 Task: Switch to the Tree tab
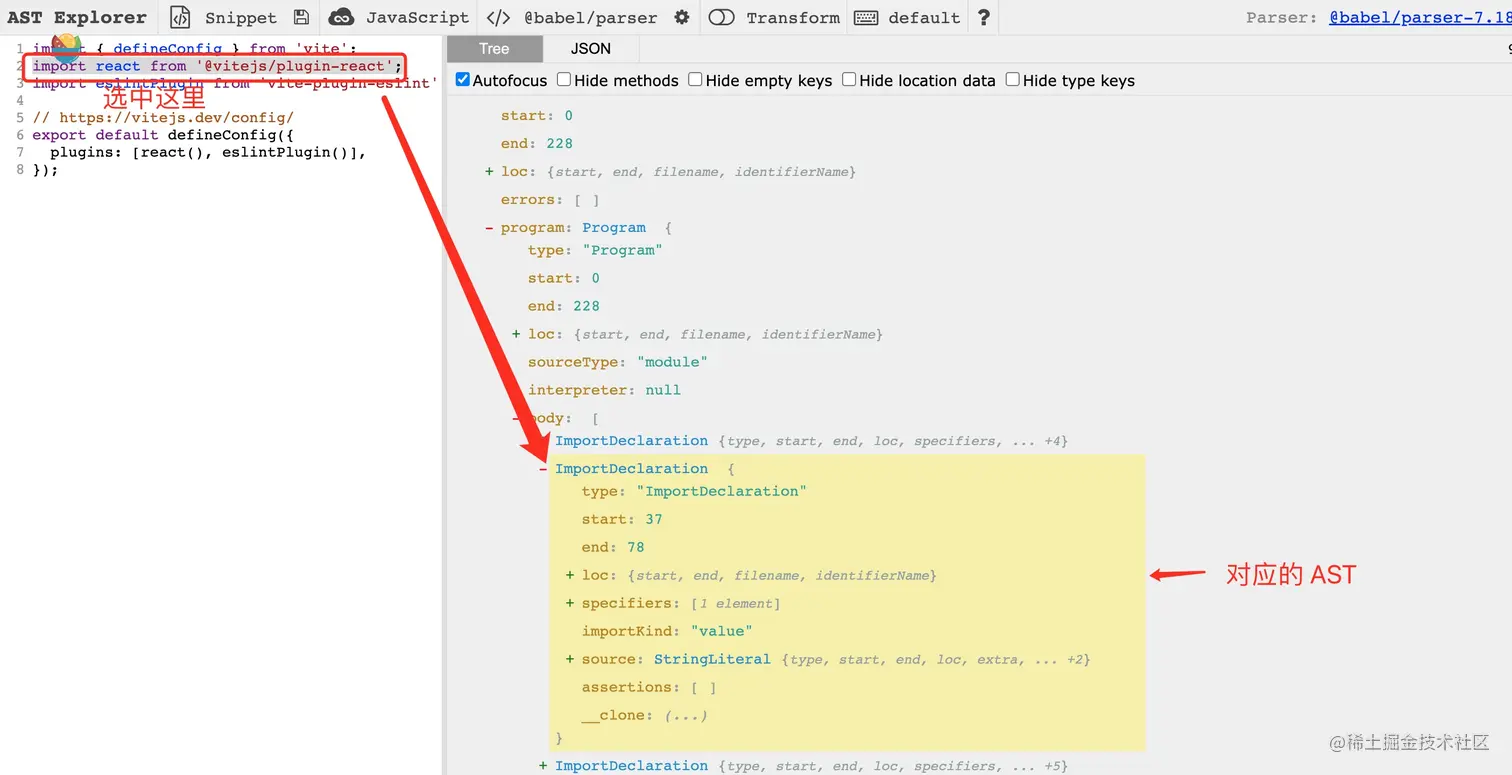tap(494, 48)
